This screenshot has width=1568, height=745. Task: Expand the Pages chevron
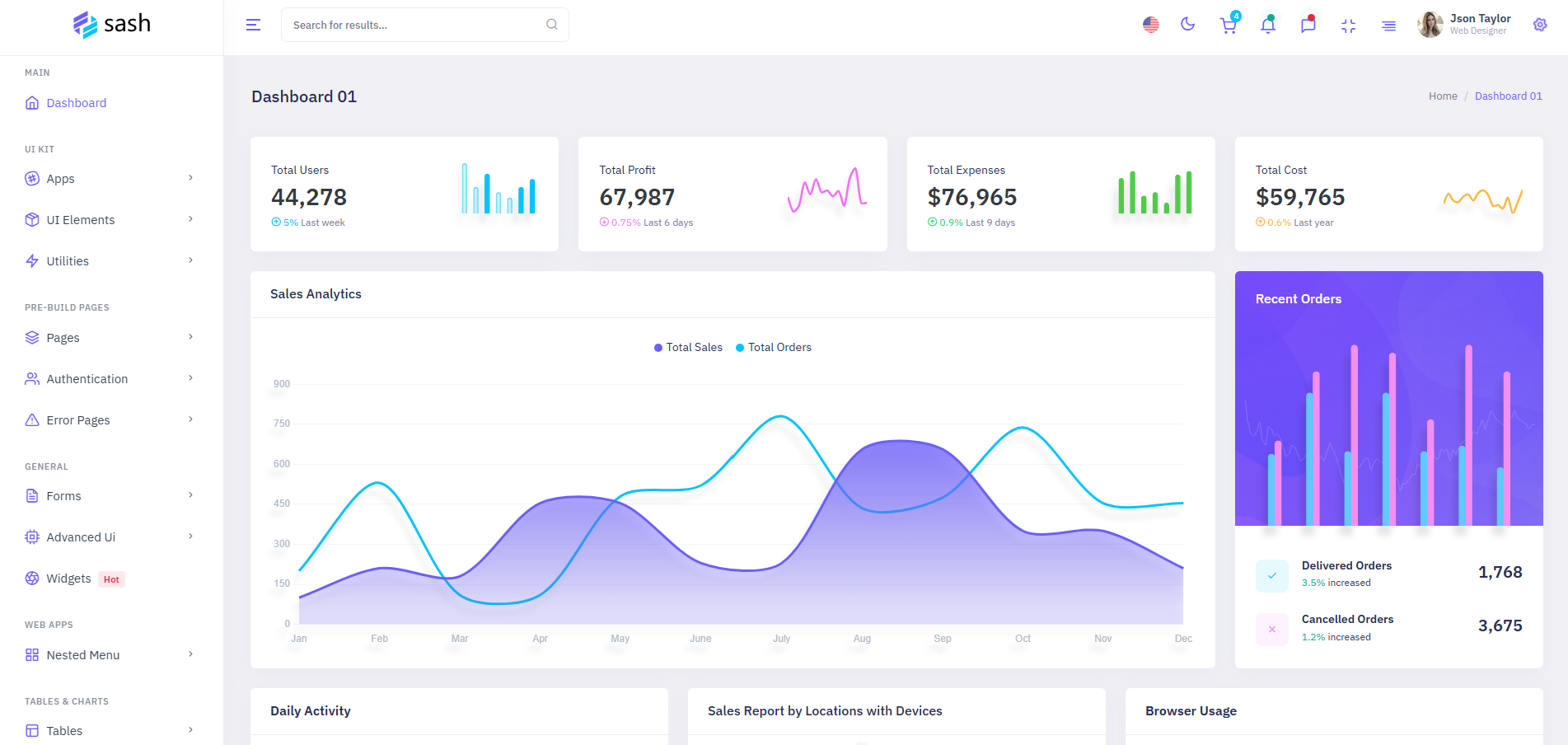(x=190, y=337)
